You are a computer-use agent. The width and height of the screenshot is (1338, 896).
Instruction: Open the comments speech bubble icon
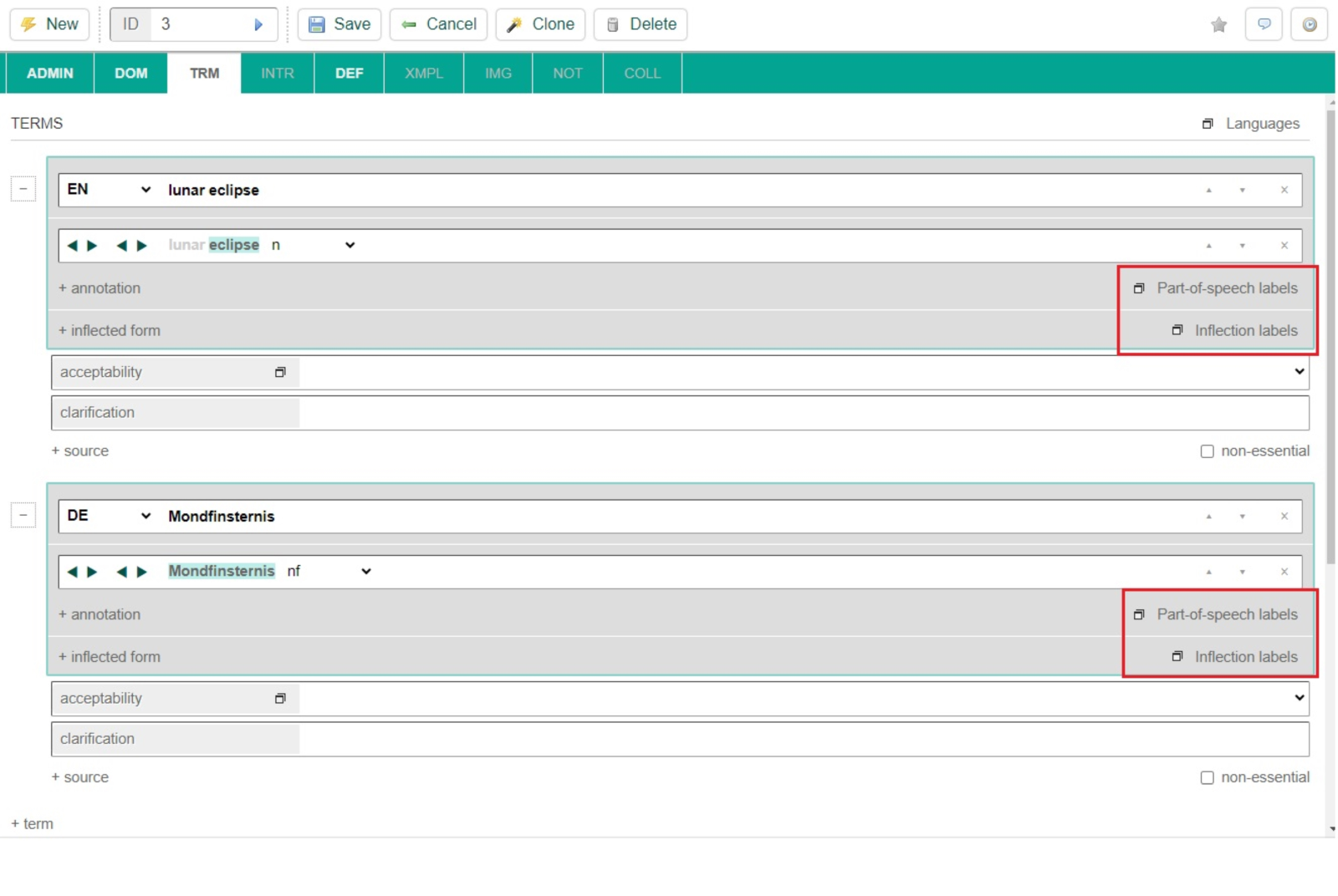click(1264, 24)
